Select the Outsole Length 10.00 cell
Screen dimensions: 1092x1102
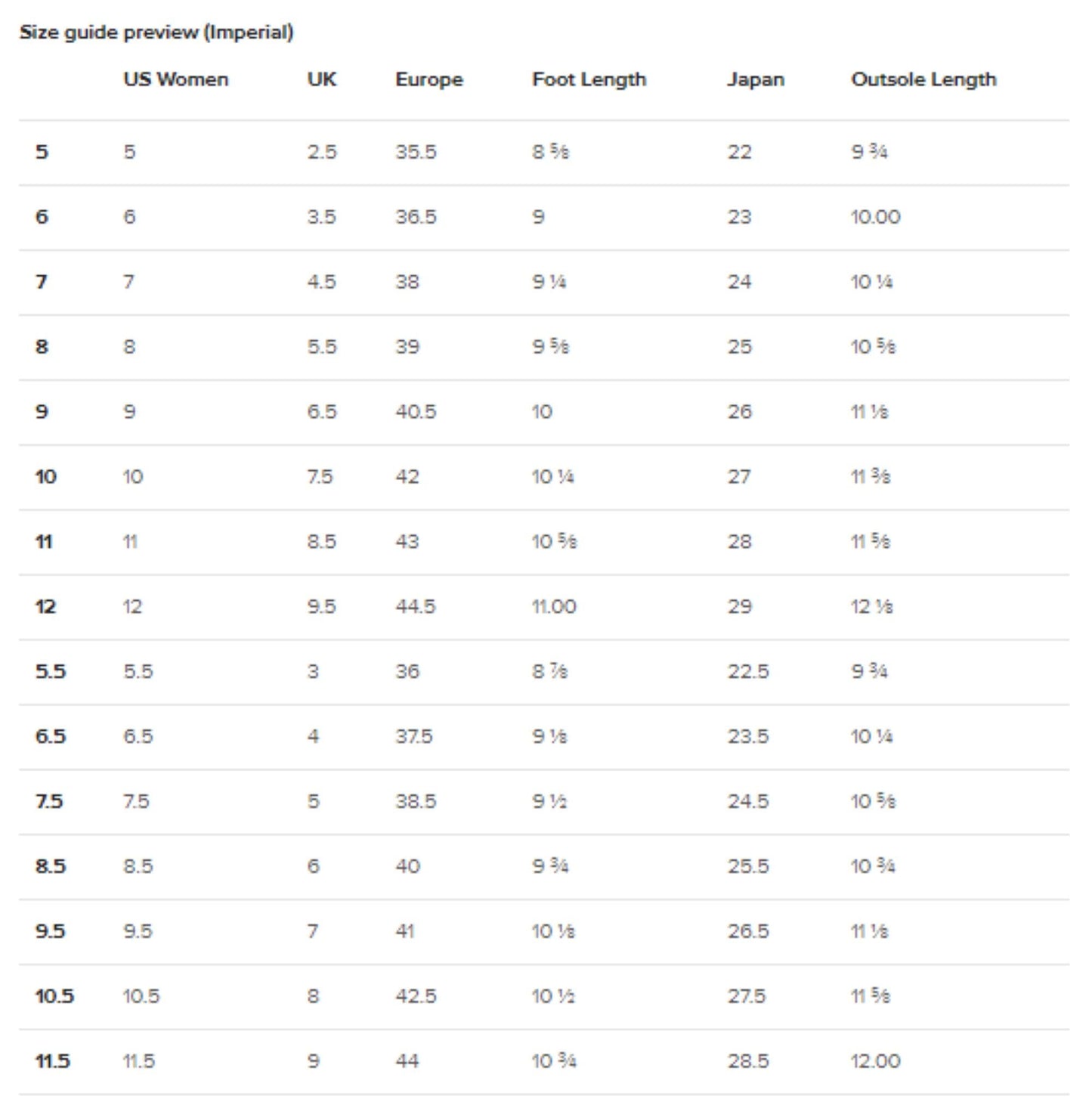coord(875,217)
